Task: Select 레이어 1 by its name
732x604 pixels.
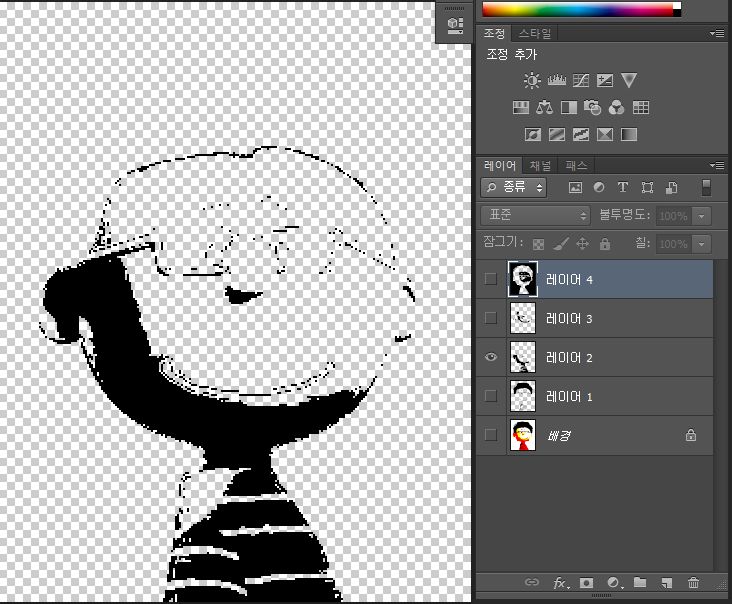Action: (569, 397)
